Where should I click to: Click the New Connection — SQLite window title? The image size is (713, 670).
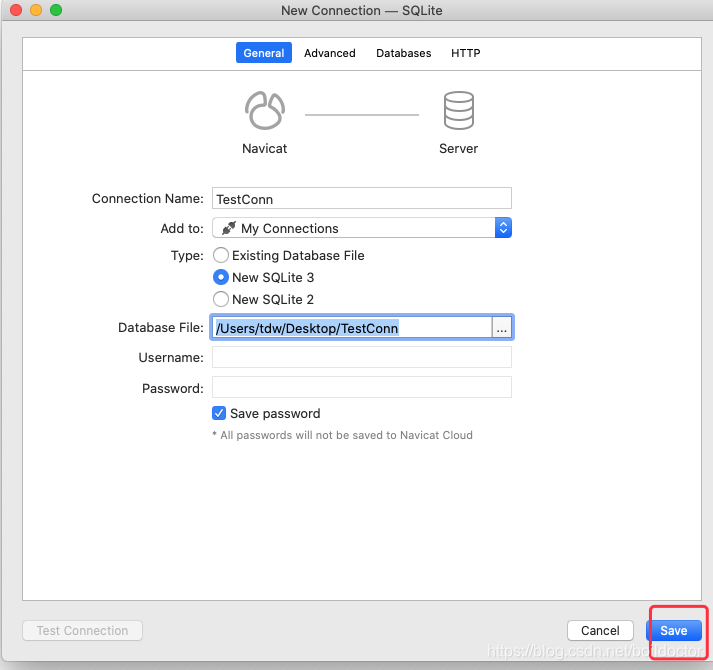pyautogui.click(x=362, y=10)
